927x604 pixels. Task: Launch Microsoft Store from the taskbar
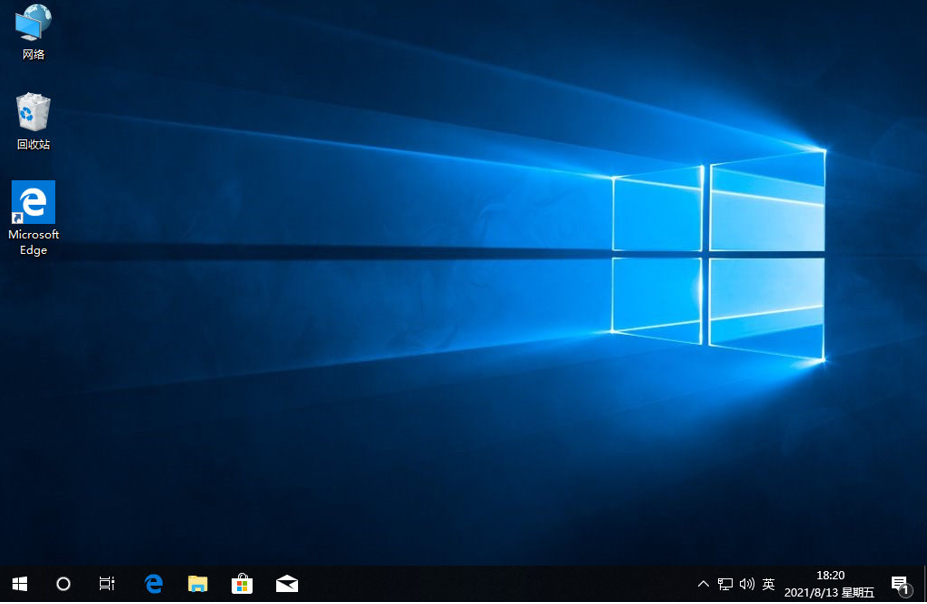pos(242,584)
